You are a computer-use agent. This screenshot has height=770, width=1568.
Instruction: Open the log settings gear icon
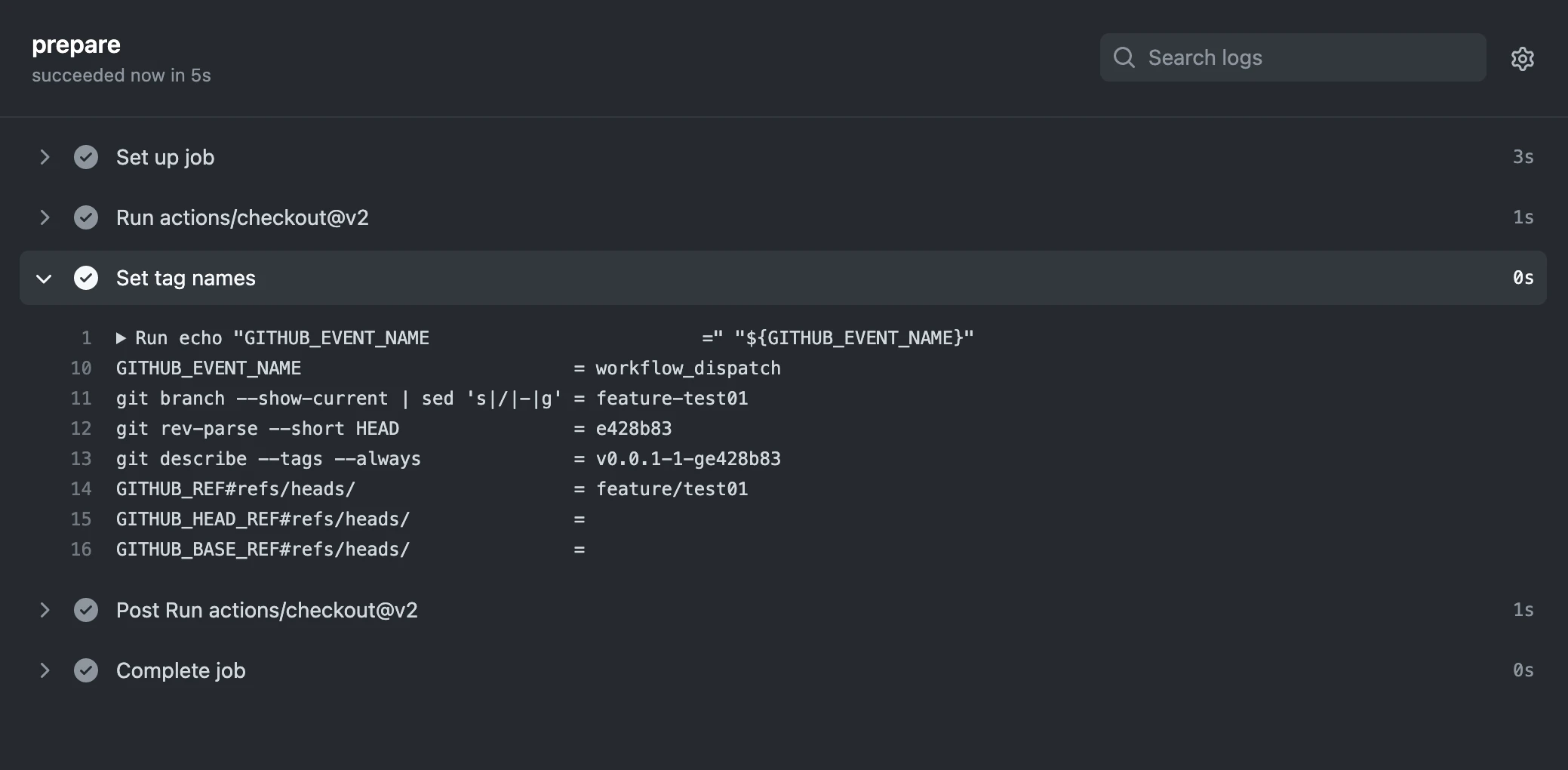[1522, 58]
